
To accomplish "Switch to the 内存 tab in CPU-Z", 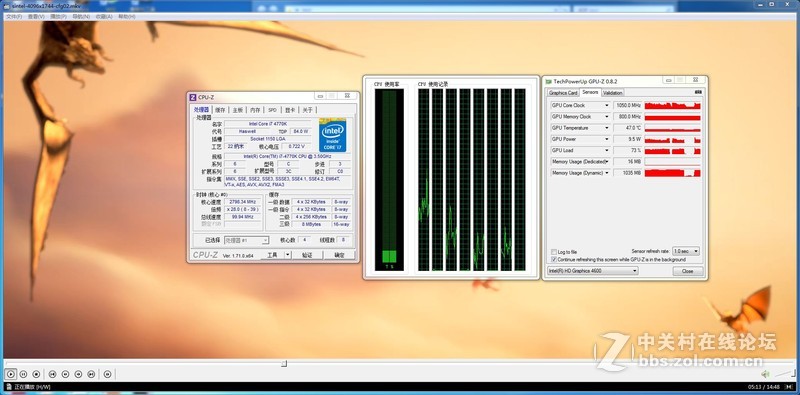I will click(x=255, y=110).
